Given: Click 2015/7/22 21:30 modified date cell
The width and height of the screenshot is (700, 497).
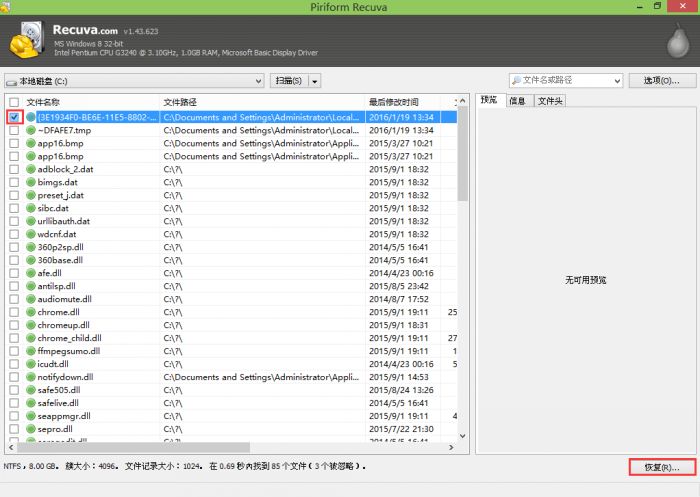Looking at the screenshot, I should pos(401,429).
